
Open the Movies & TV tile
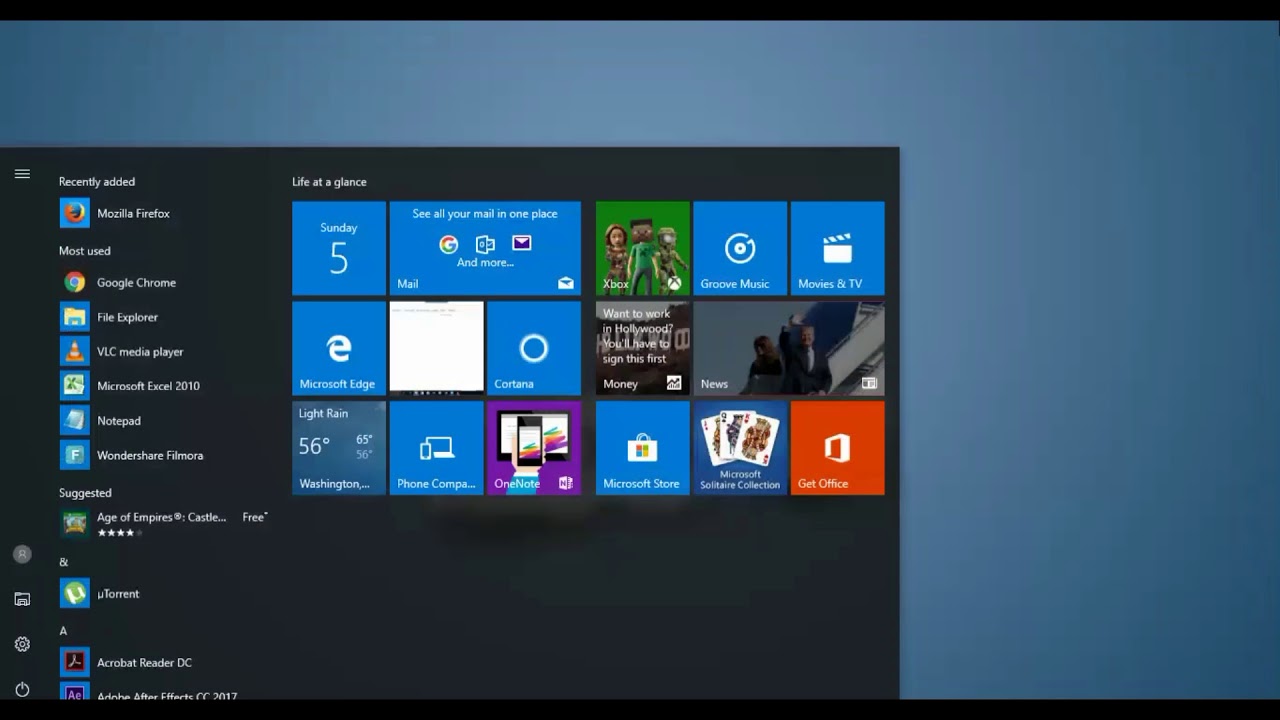(838, 248)
